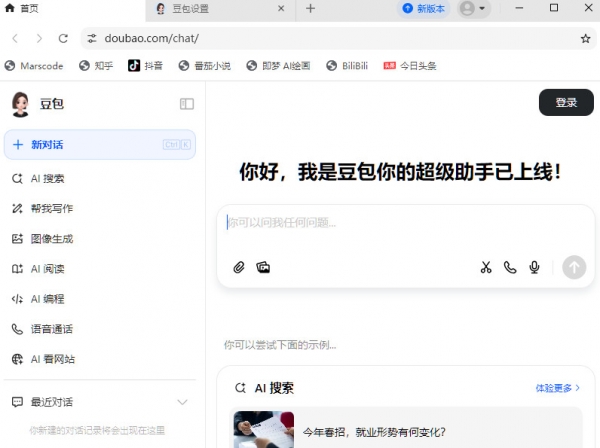The image size is (600, 448).
Task: Open a new tab with plus button
Action: (x=311, y=8)
